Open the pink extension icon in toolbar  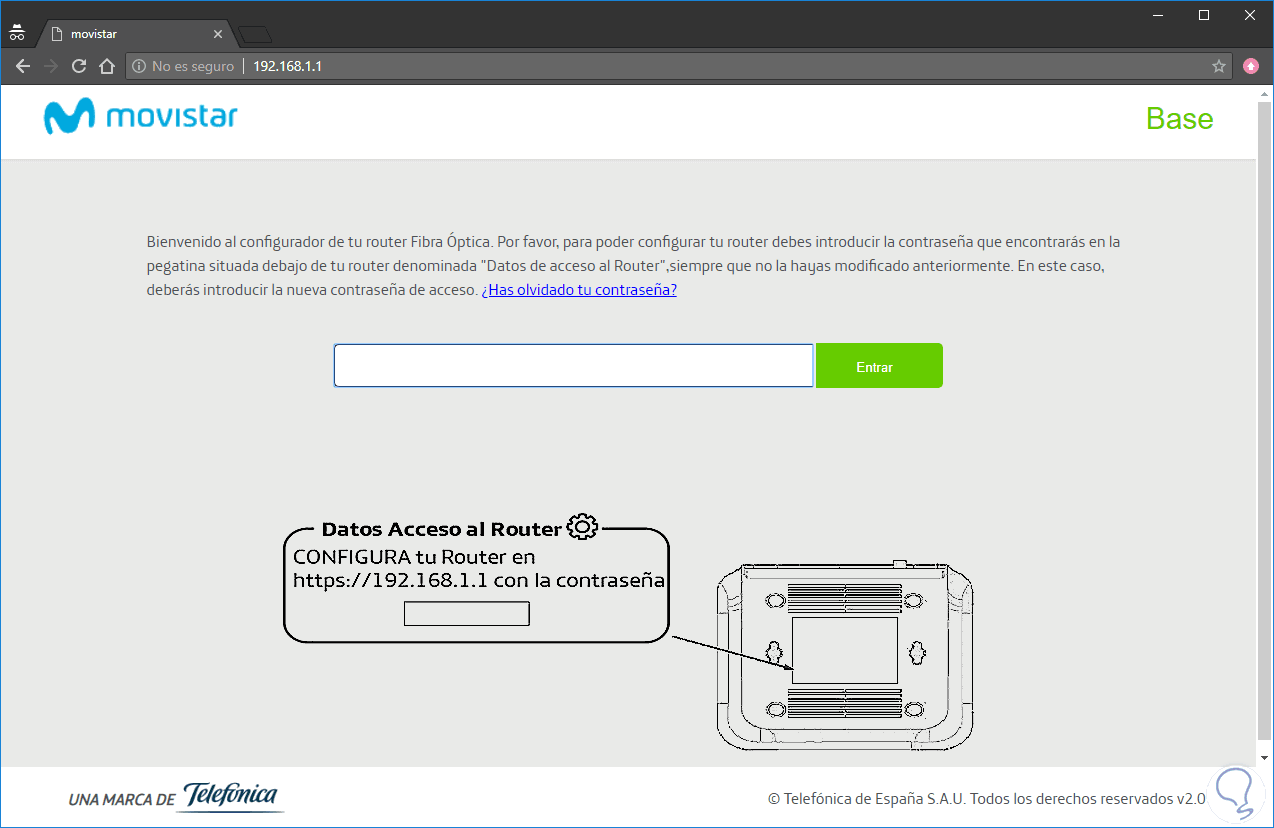point(1251,67)
